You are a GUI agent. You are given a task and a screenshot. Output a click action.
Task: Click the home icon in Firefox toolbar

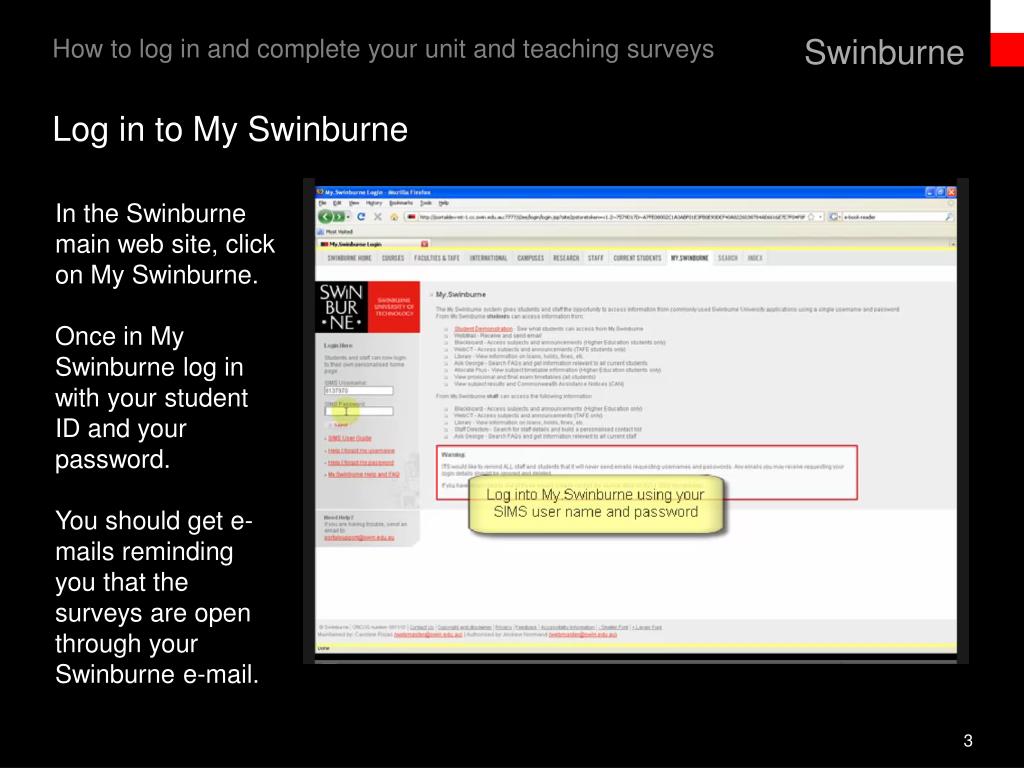pos(394,217)
